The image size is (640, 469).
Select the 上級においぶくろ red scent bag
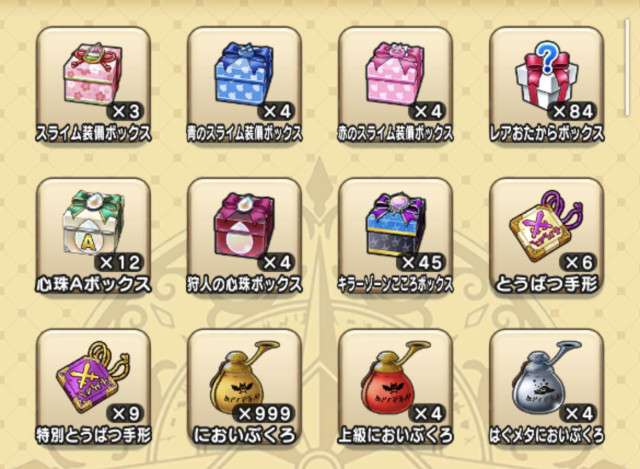(x=396, y=387)
